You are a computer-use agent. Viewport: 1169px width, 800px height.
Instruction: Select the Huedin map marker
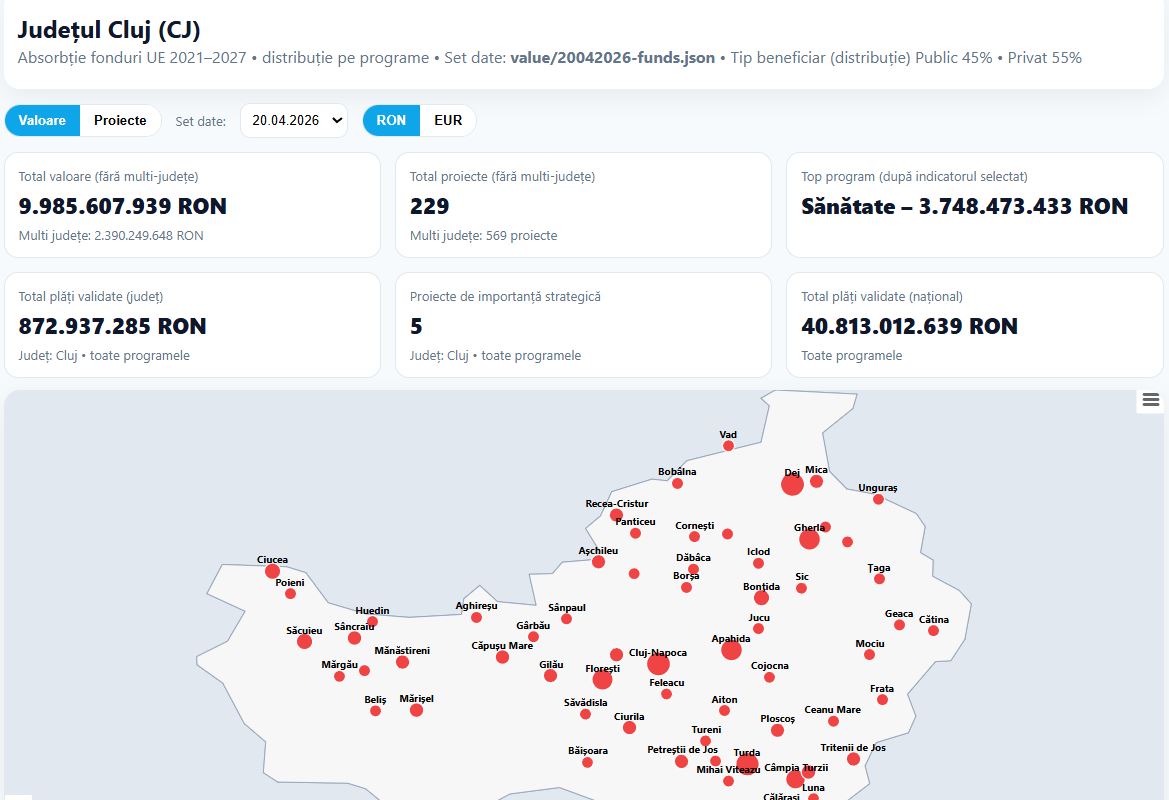click(x=372, y=621)
